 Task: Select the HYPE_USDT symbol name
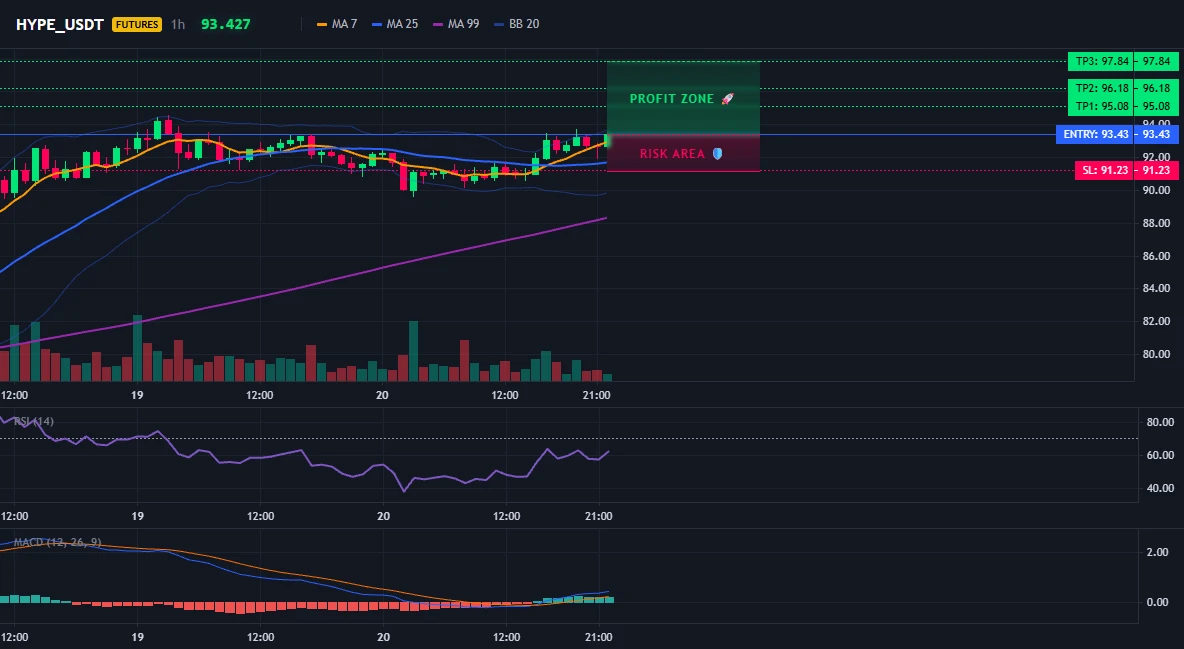(60, 24)
